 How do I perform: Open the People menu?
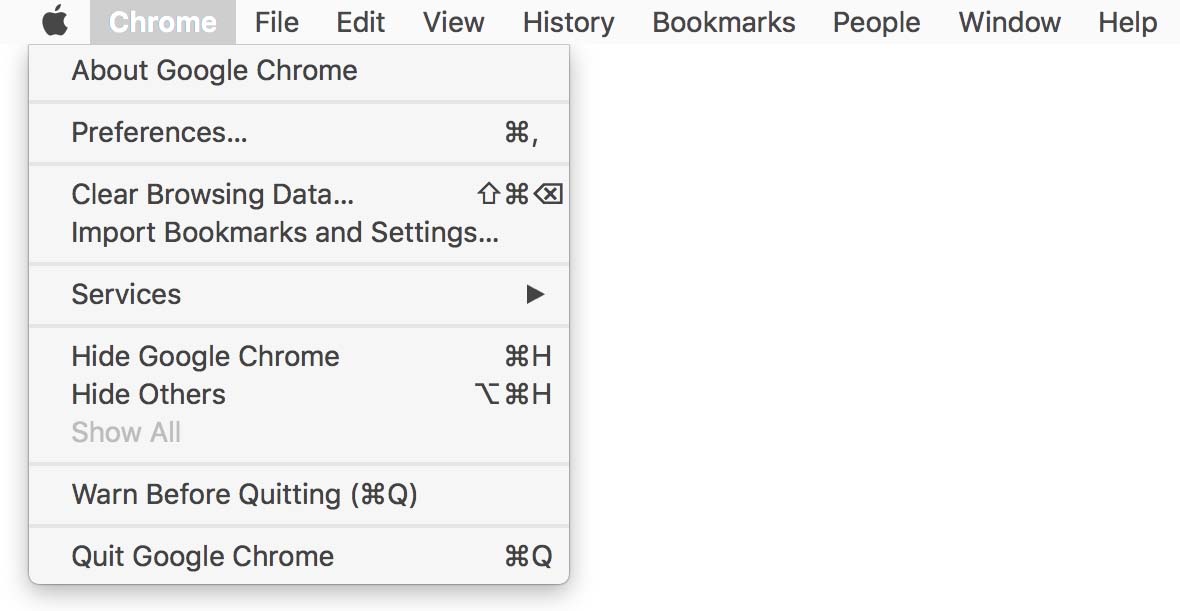pos(876,21)
